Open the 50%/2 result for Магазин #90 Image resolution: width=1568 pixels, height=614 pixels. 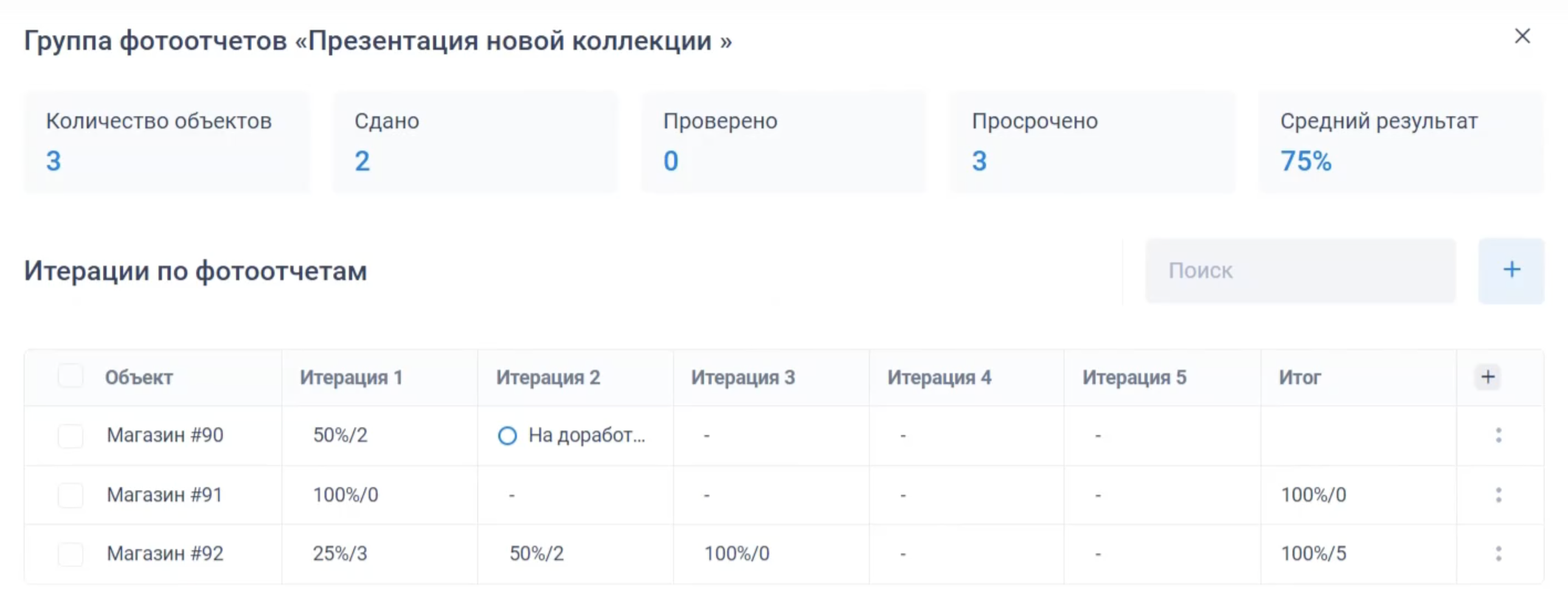(340, 435)
